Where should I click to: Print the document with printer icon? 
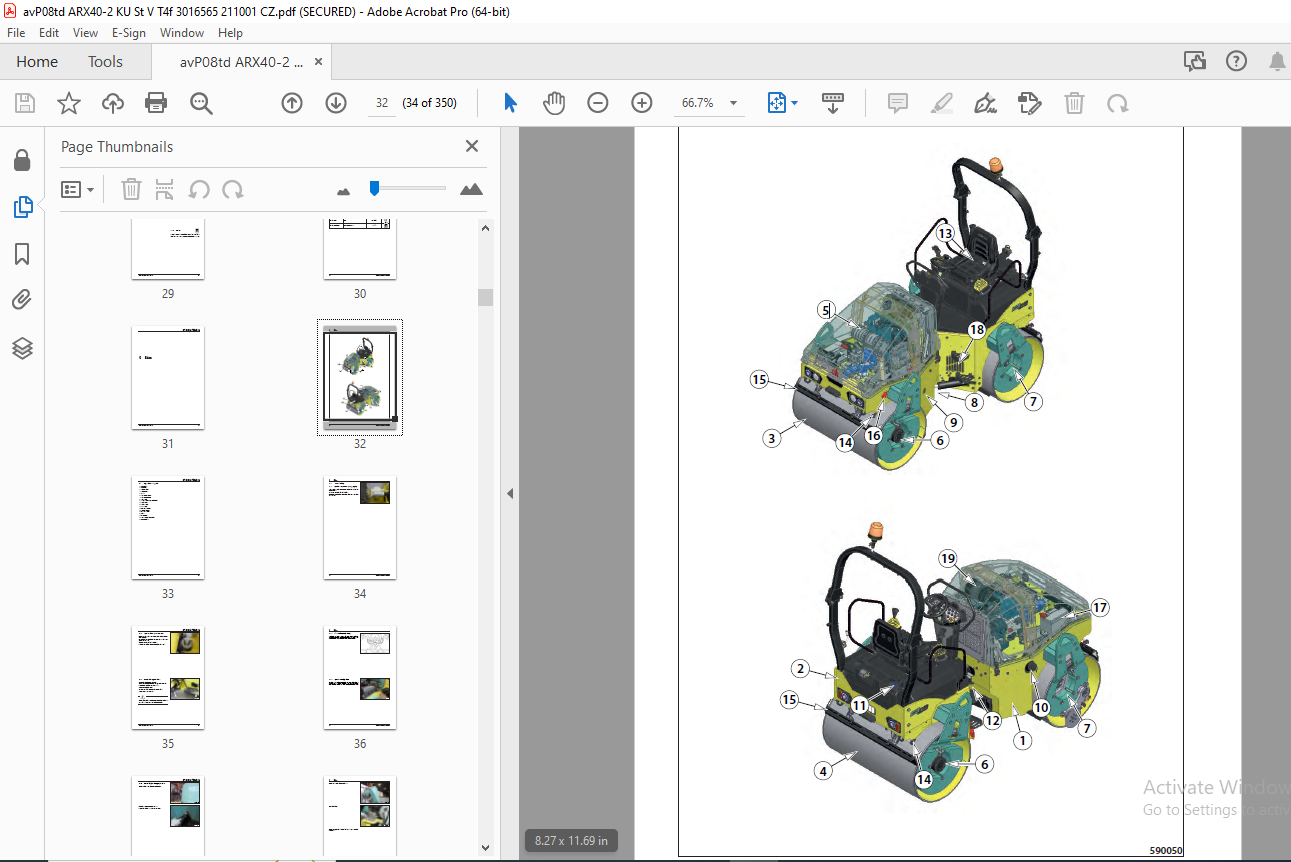click(156, 103)
